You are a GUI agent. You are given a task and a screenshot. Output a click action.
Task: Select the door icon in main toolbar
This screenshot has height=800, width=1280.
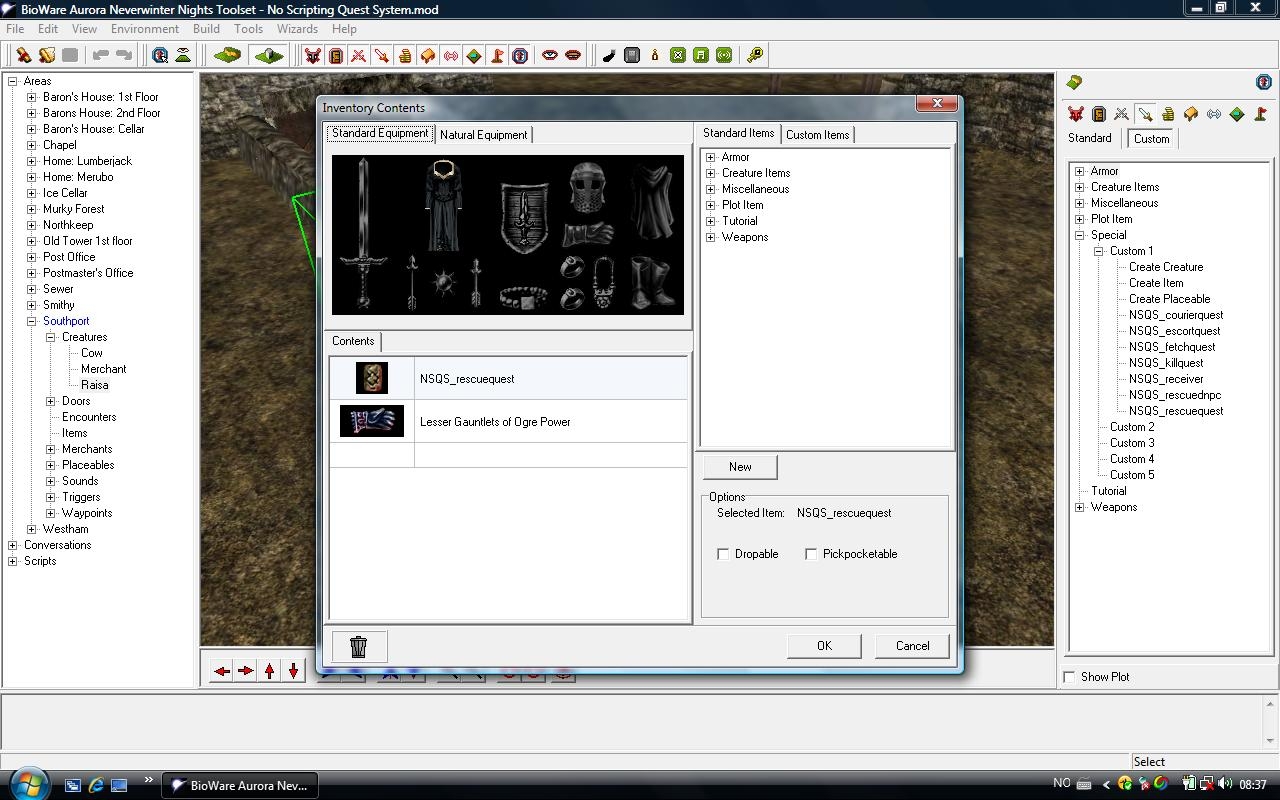tap(336, 56)
